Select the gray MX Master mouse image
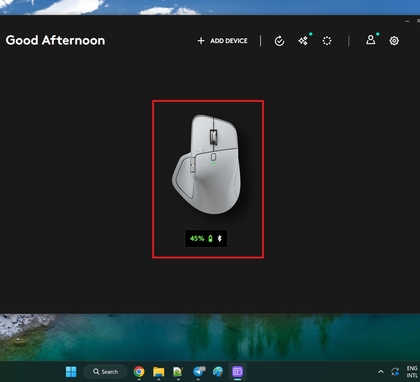This screenshot has width=420, height=382. 207,164
